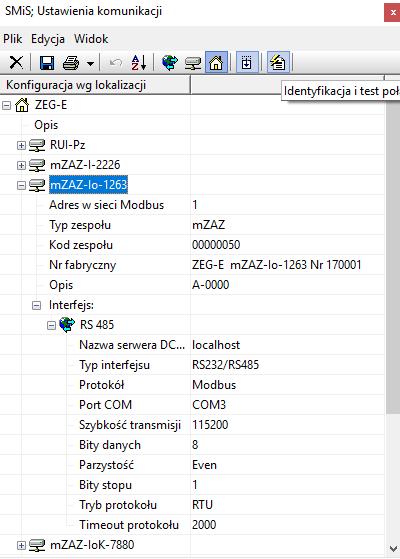Click the Nr fabryczny value field
Image resolution: width=400 pixels, height=559 pixels.
(x=277, y=265)
